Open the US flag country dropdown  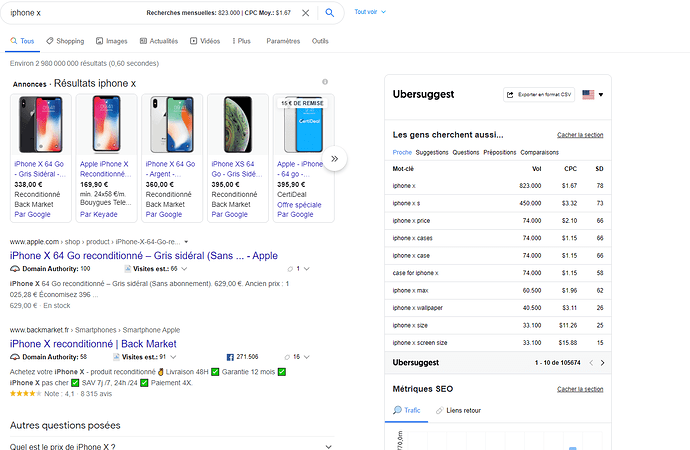click(x=592, y=95)
